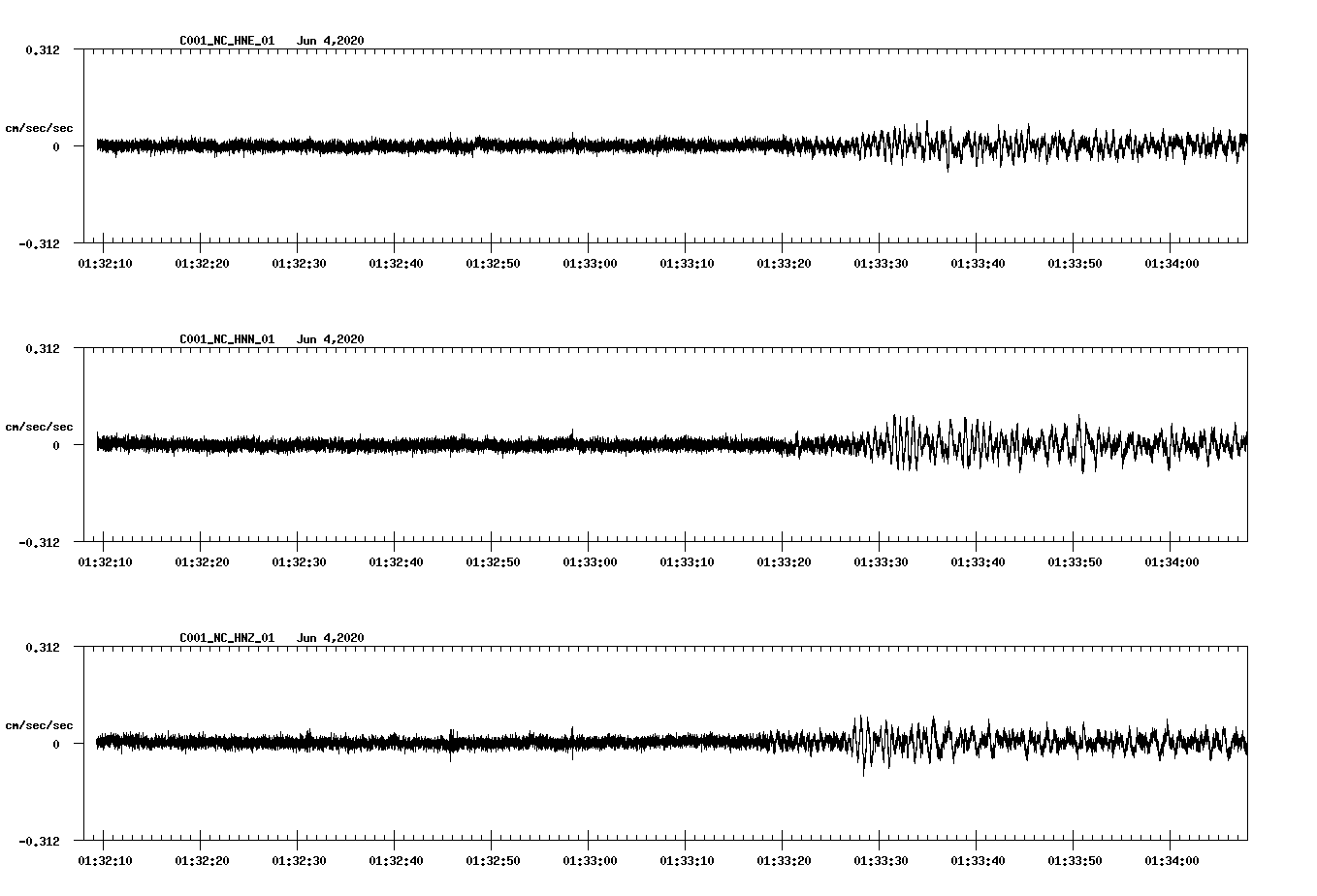Click the Jun 4,2020 date on HNZ plot
This screenshot has height=896, width=1317.
tap(331, 638)
